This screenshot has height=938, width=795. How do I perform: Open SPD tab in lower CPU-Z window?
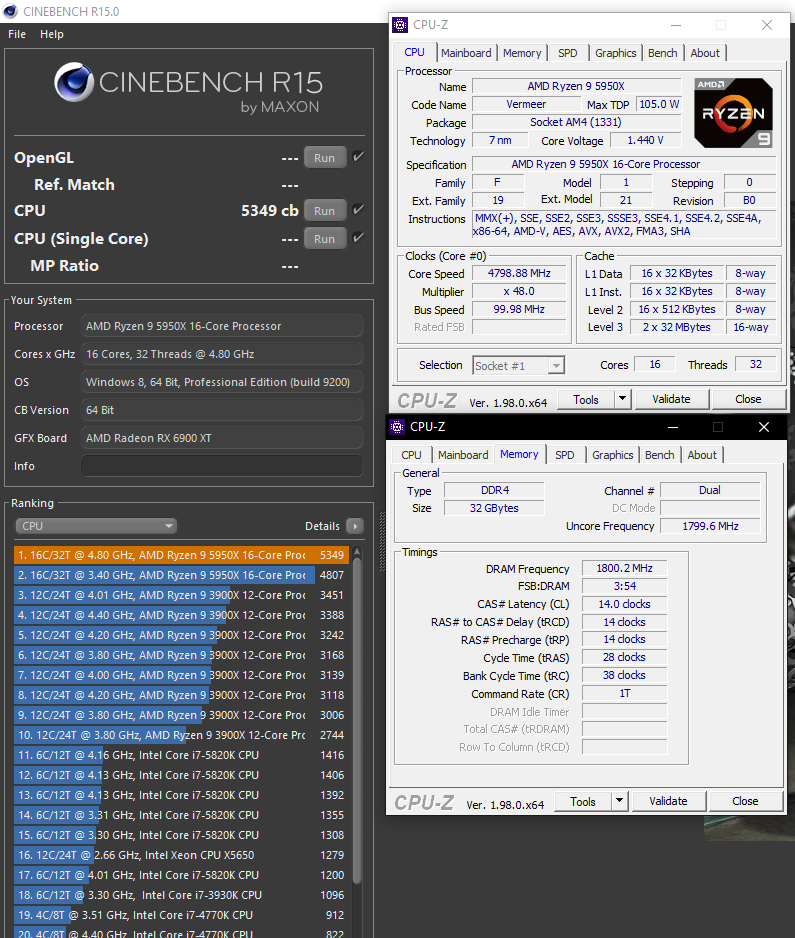(565, 455)
